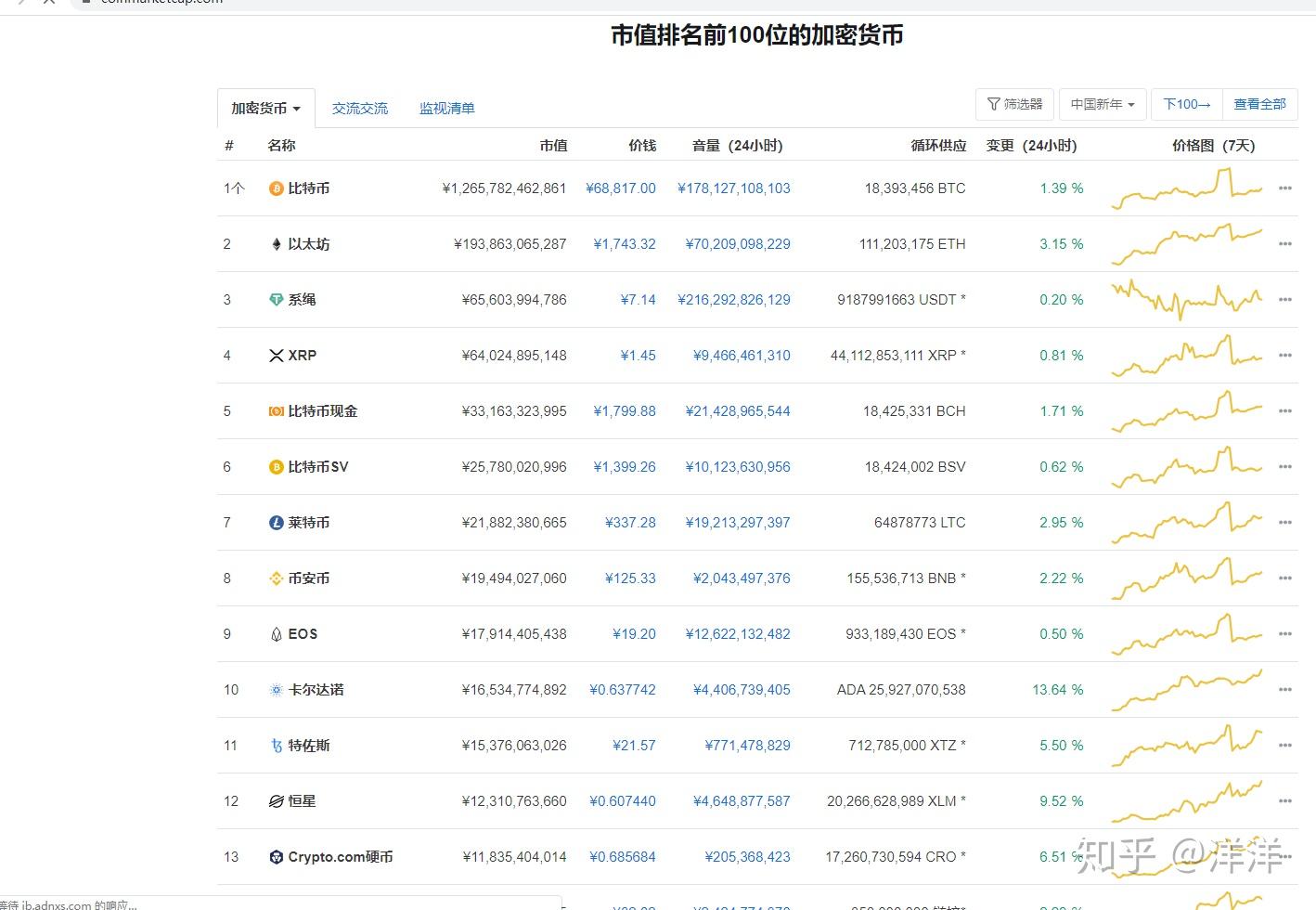This screenshot has width=1316, height=910.
Task: Sort by the 变更 (24小时) column header
Action: pos(1031,146)
